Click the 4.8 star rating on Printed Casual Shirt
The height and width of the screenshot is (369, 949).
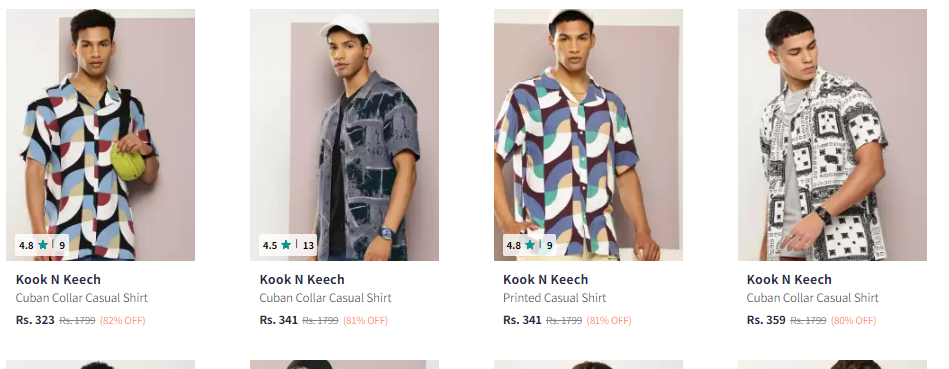coord(529,245)
